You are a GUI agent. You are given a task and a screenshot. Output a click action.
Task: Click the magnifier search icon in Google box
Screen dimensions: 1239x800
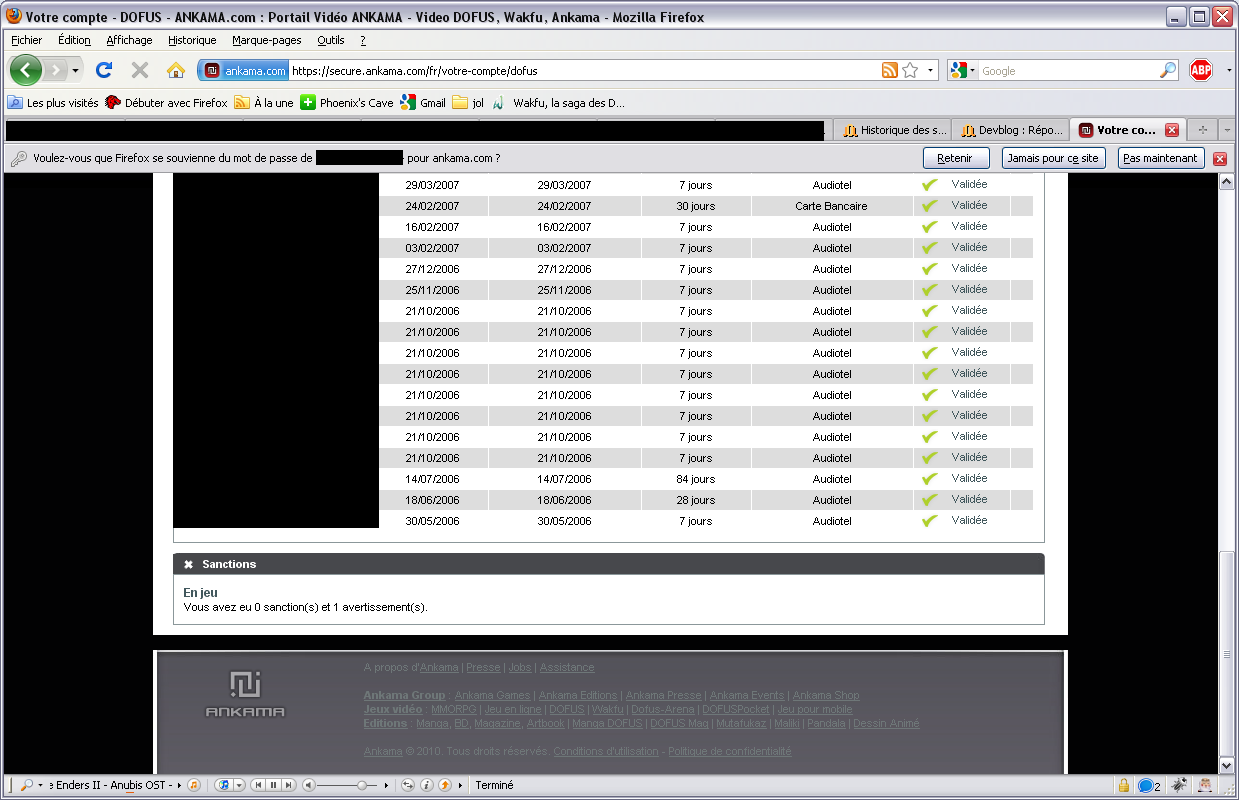coord(1168,70)
